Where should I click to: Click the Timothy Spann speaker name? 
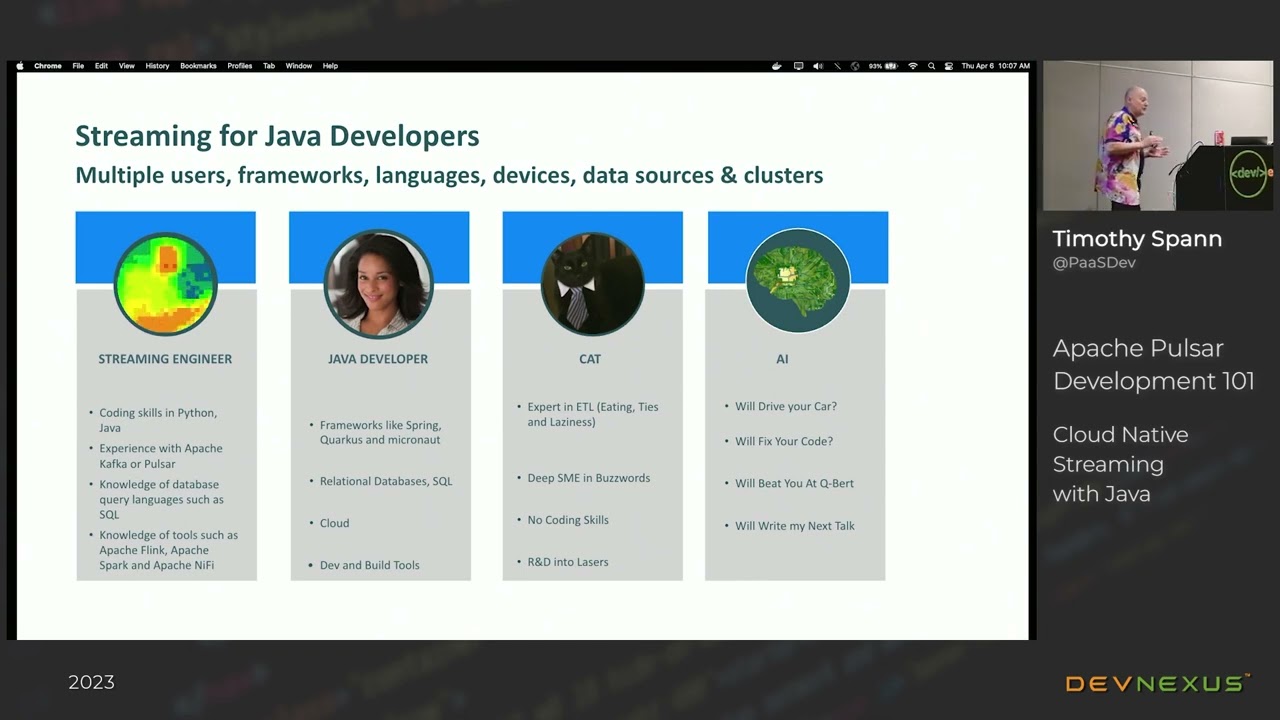[1137, 239]
